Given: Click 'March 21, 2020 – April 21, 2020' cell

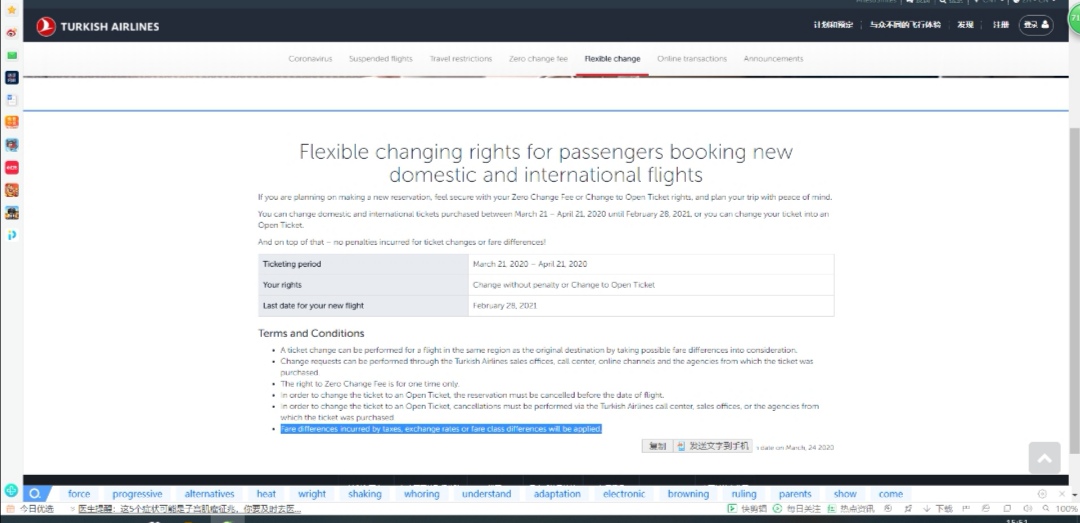Looking at the screenshot, I should (x=651, y=265).
